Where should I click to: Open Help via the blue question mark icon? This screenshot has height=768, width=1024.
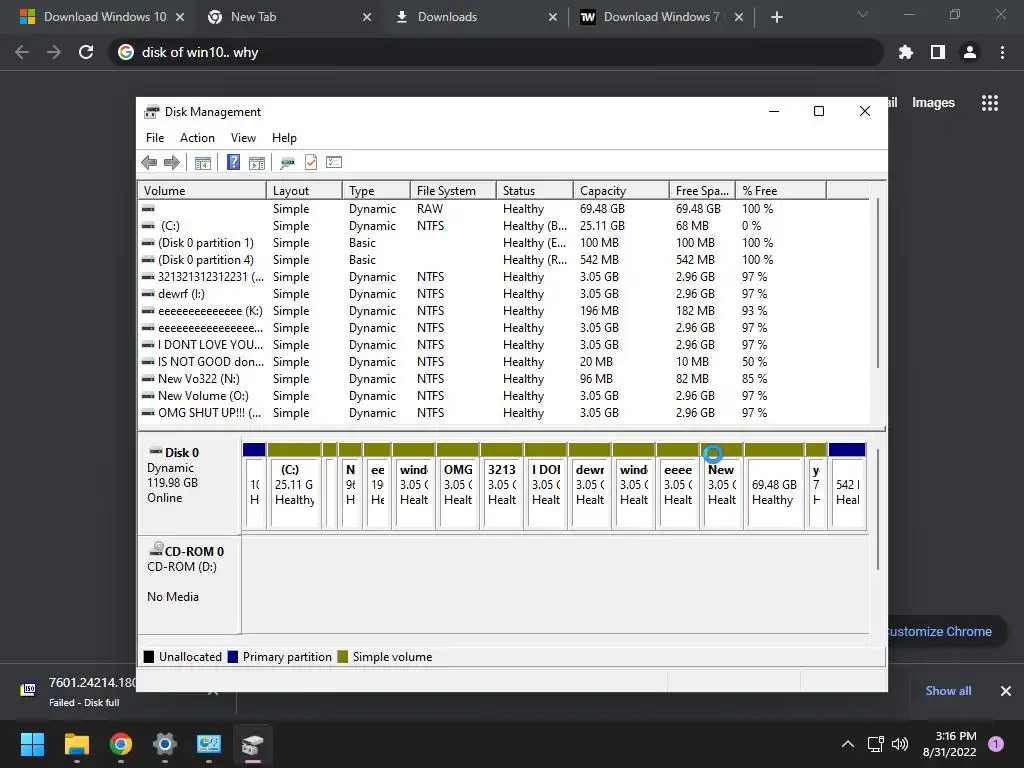coord(233,163)
